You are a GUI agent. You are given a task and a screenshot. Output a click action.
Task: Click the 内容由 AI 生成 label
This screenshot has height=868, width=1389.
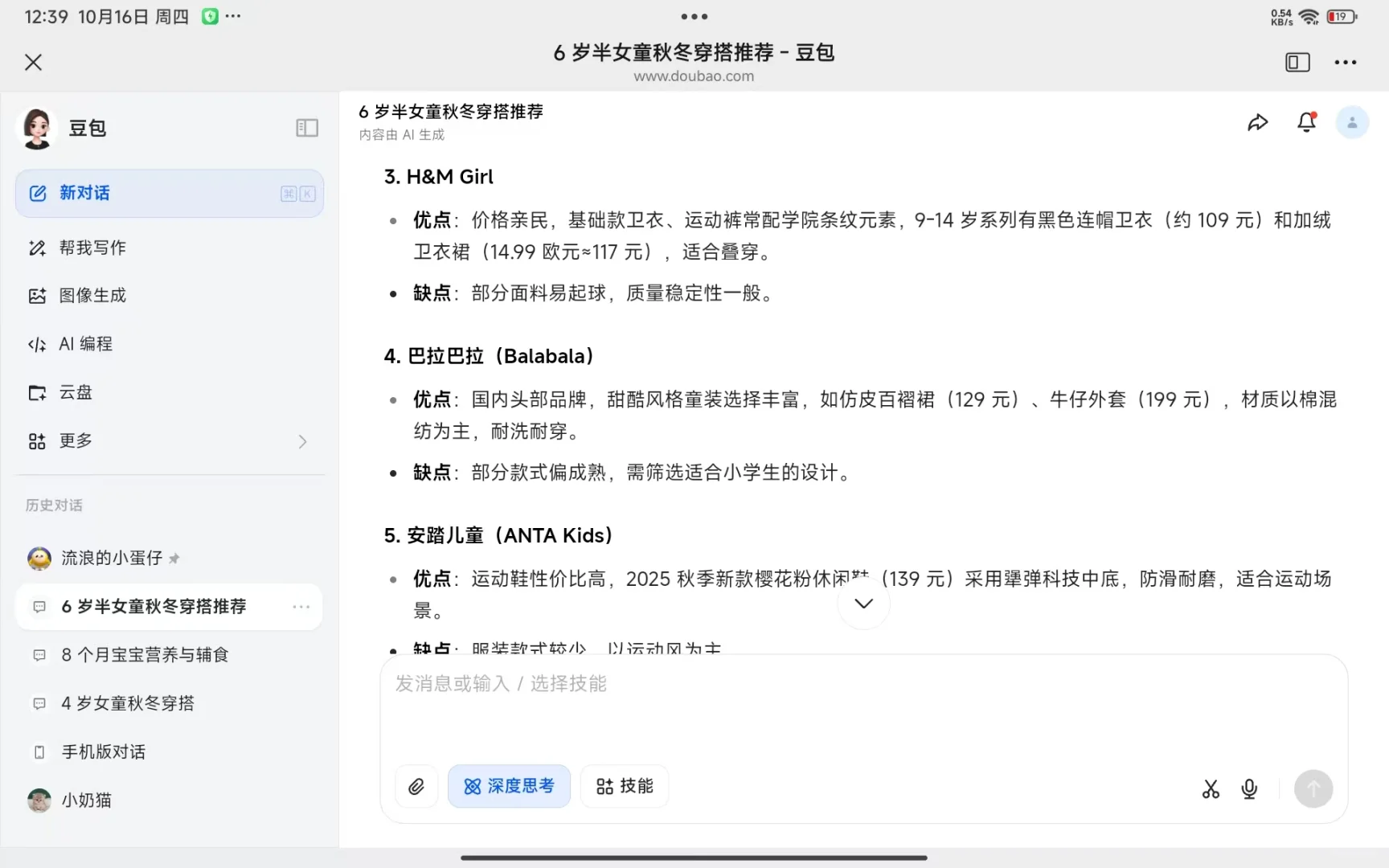[x=402, y=135]
